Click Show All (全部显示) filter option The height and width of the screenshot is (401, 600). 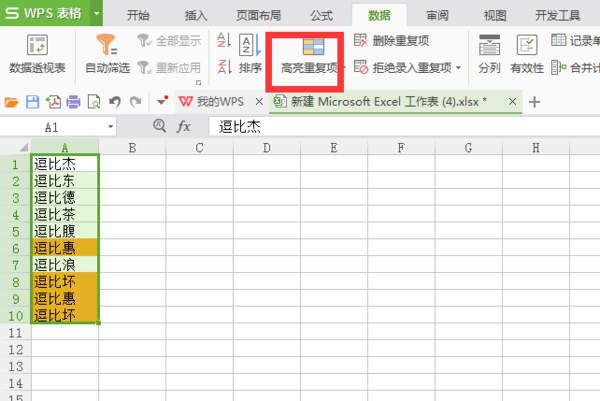tap(169, 40)
